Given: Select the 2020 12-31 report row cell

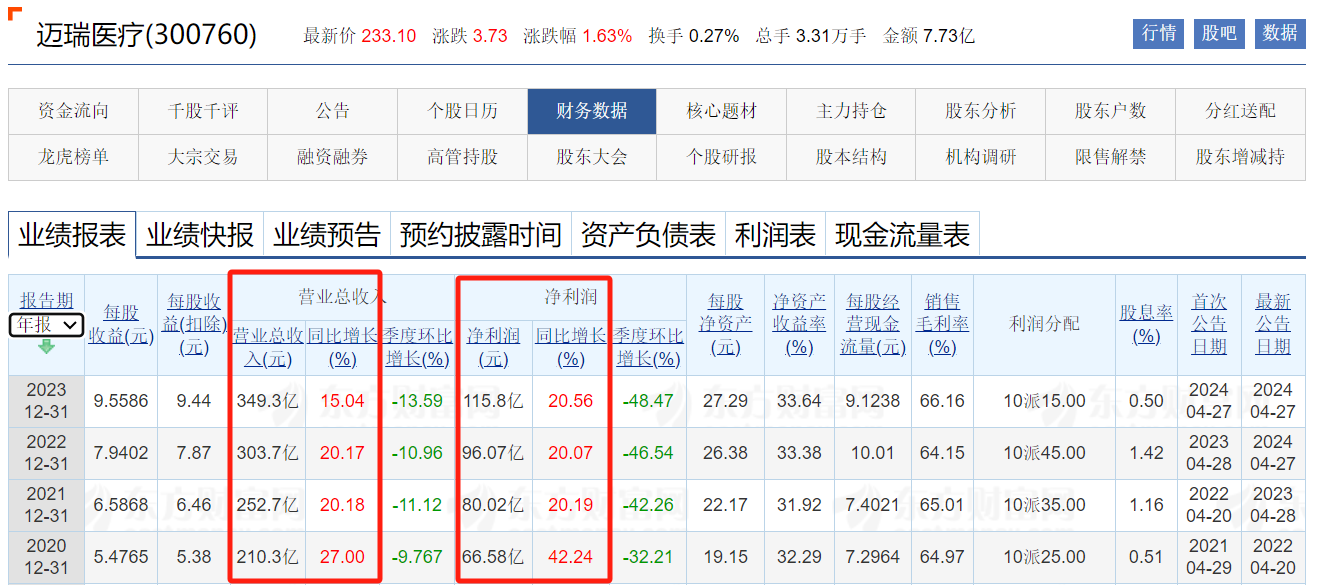Looking at the screenshot, I should [x=46, y=556].
